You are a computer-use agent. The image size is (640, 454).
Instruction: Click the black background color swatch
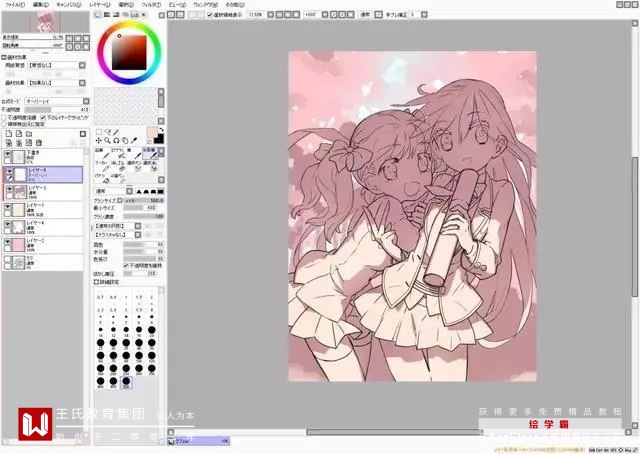coord(159,139)
